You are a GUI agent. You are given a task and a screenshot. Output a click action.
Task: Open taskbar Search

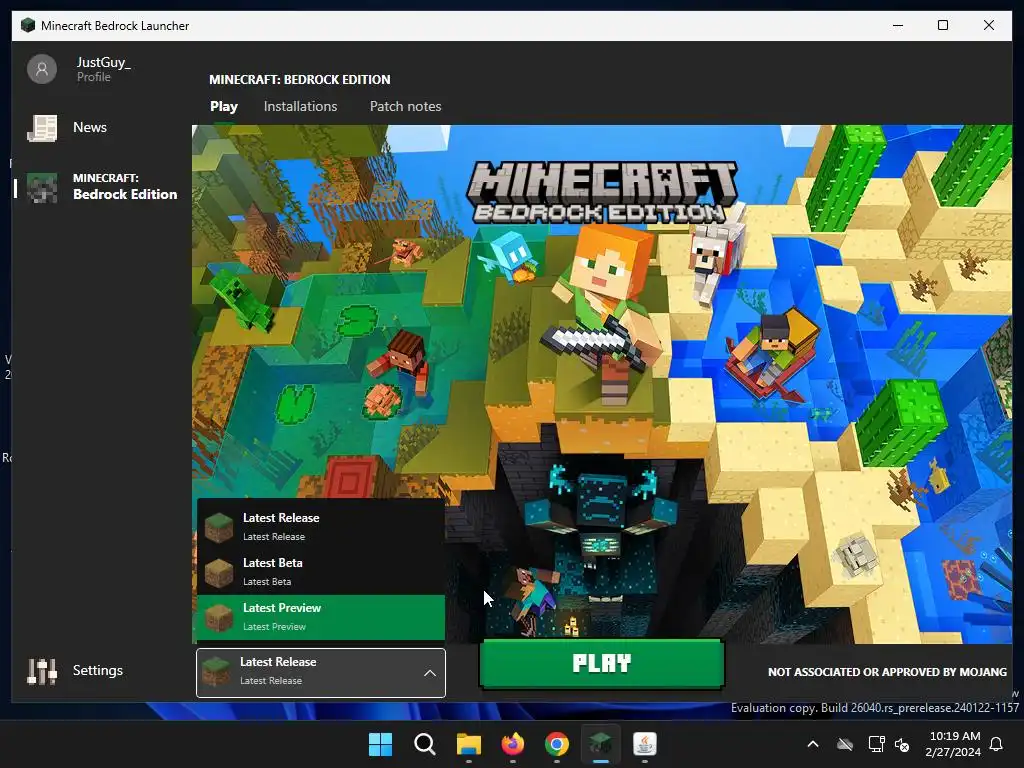424,744
